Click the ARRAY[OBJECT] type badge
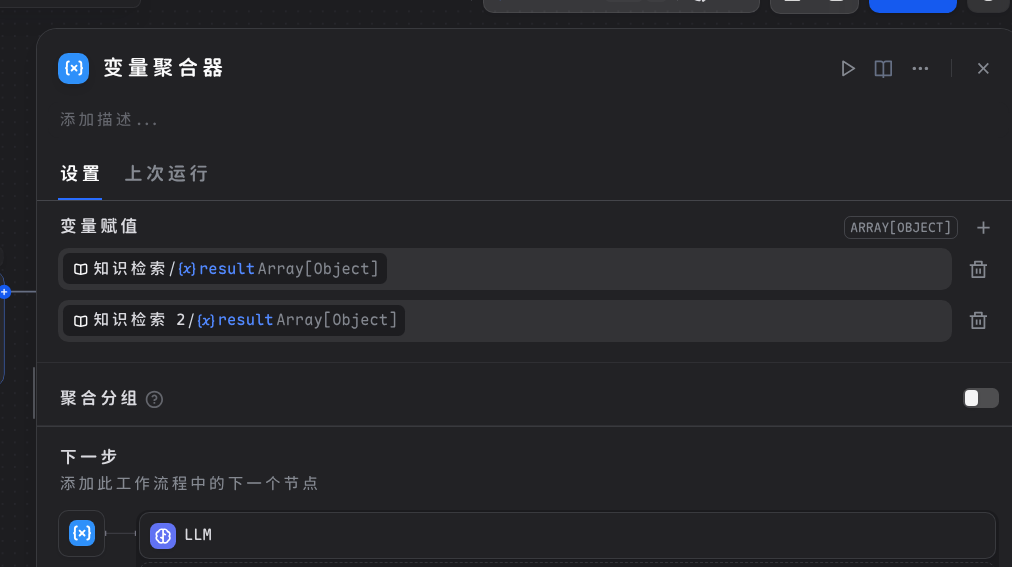 [x=900, y=228]
